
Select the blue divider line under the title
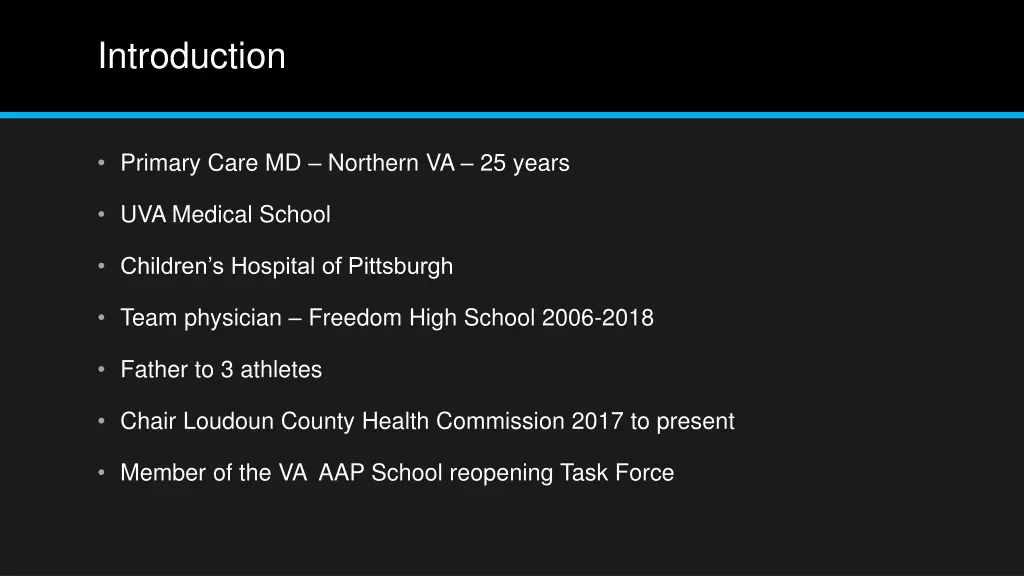(512, 115)
